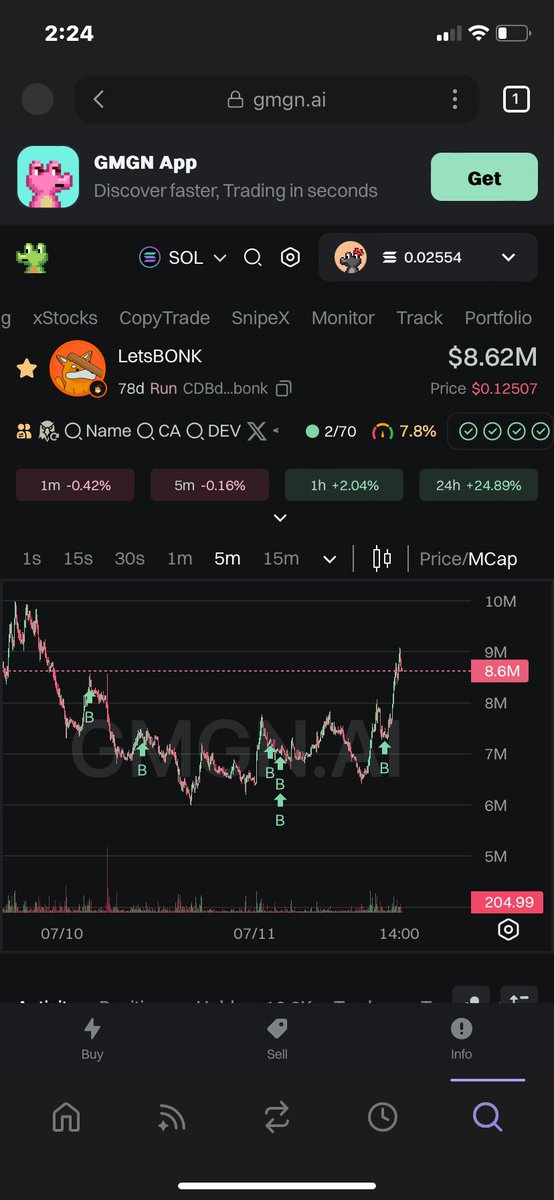This screenshot has width=554, height=1200.
Task: Open the Monitor tab
Action: point(343,318)
